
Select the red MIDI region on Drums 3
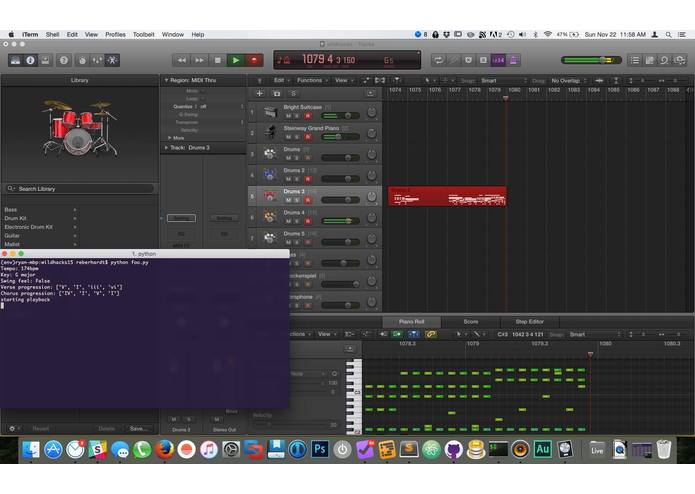click(447, 196)
